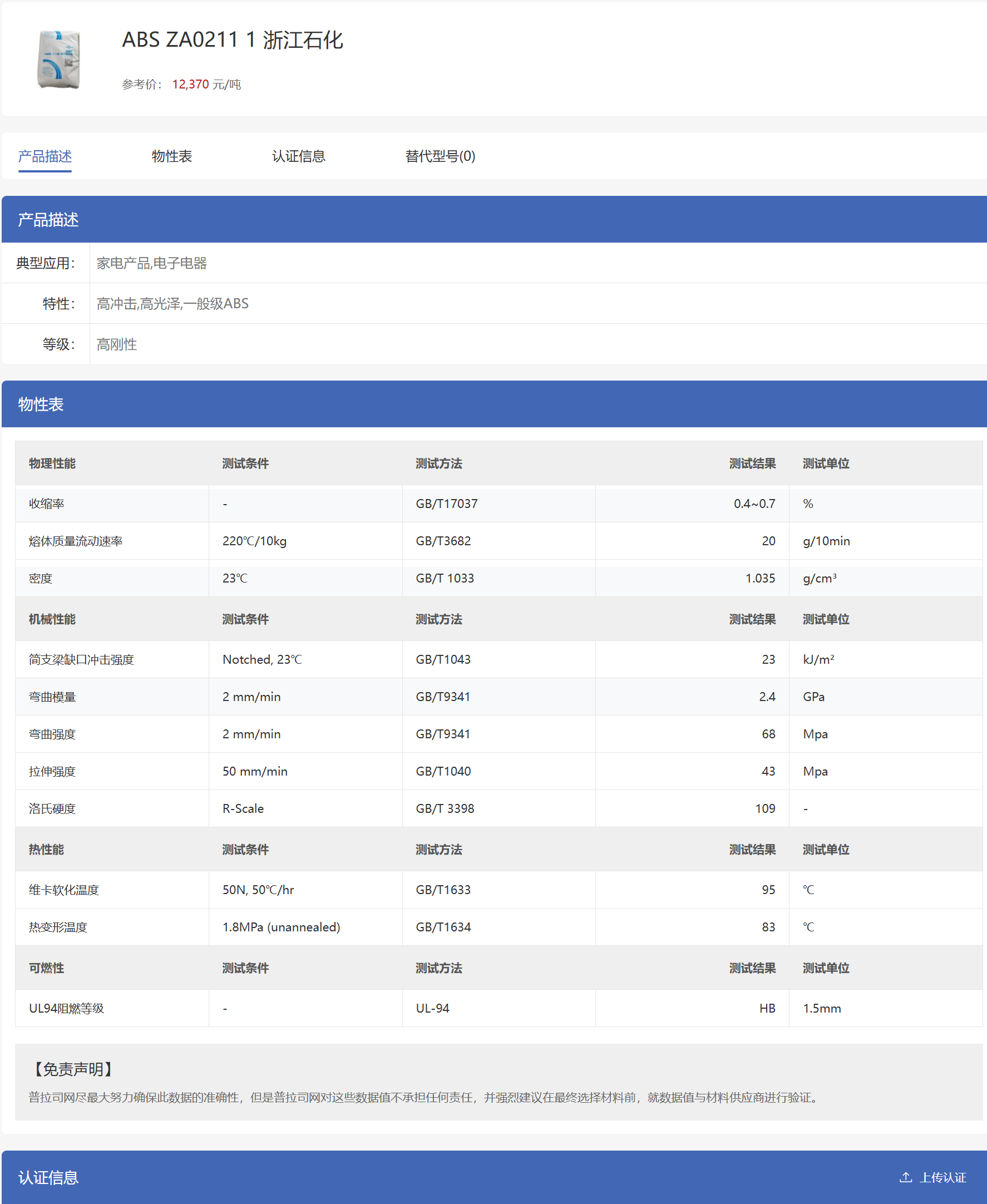987x1204 pixels.
Task: Select the 弯曲强度 row label
Action: (x=52, y=734)
